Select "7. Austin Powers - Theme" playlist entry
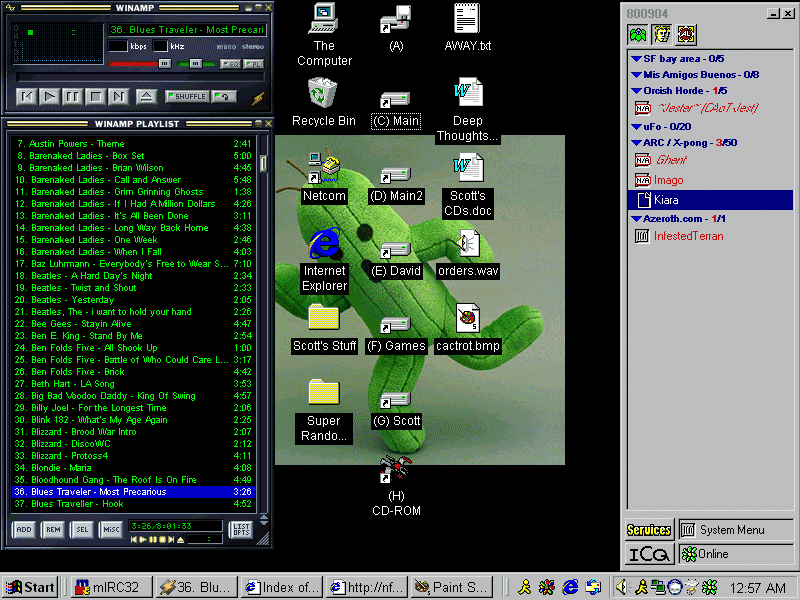 pos(133,144)
